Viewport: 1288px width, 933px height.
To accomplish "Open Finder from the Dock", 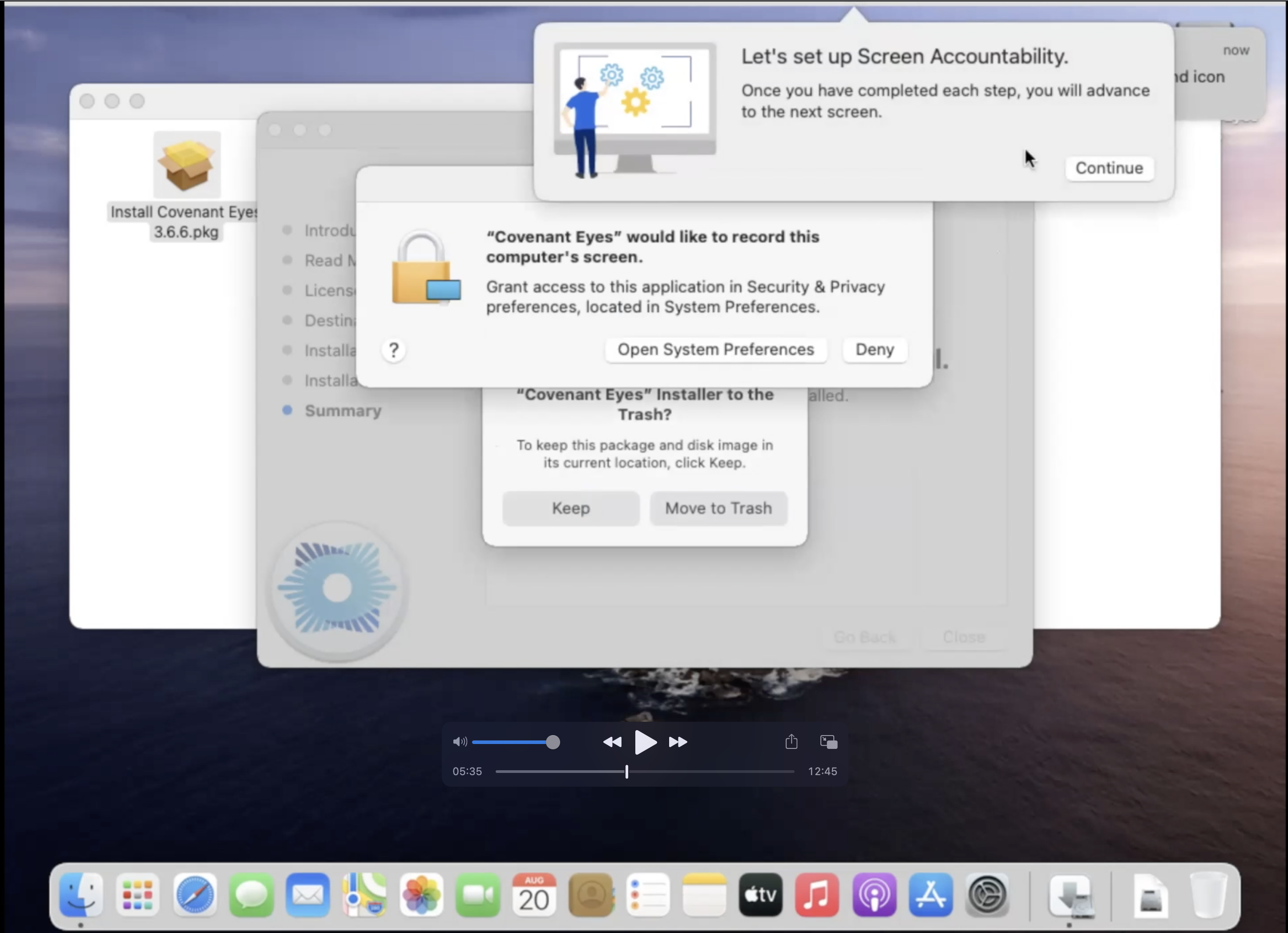I will pos(81,895).
